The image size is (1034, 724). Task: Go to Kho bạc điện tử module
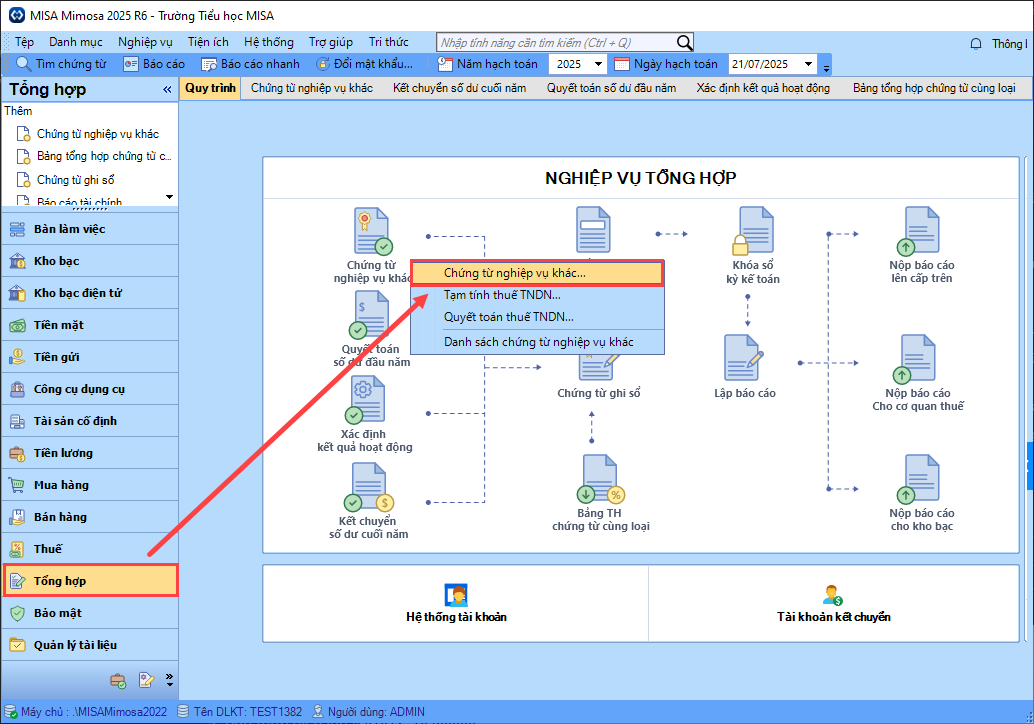[x=90, y=293]
